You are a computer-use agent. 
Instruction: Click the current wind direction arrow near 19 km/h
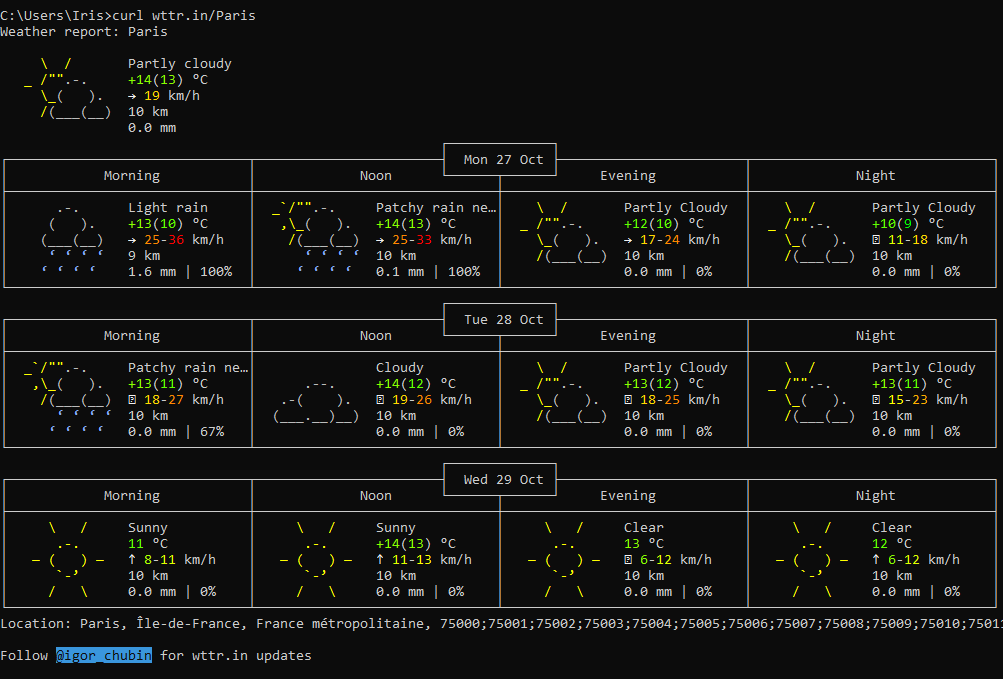(x=132, y=96)
